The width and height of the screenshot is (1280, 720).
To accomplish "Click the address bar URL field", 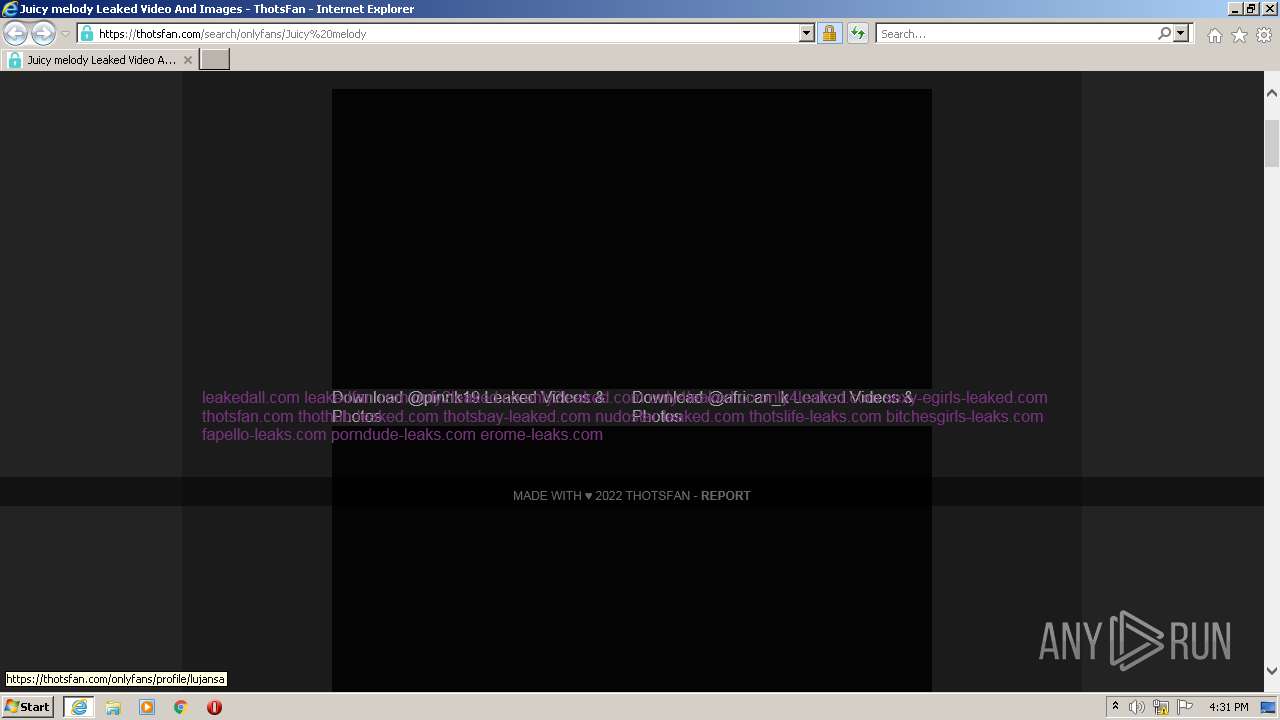I will [x=447, y=33].
